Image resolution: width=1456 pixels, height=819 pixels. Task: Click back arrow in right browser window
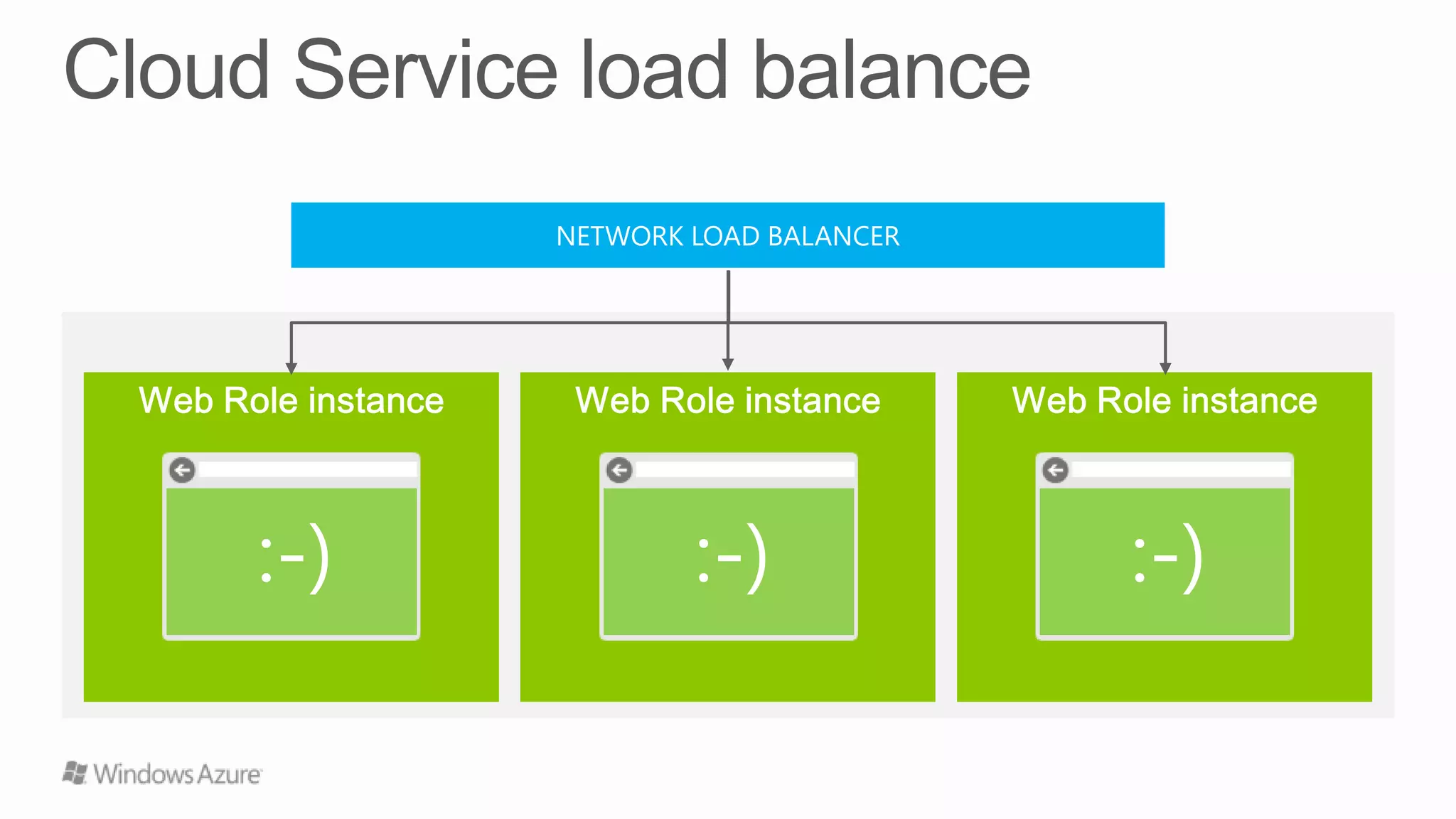pos(1056,470)
